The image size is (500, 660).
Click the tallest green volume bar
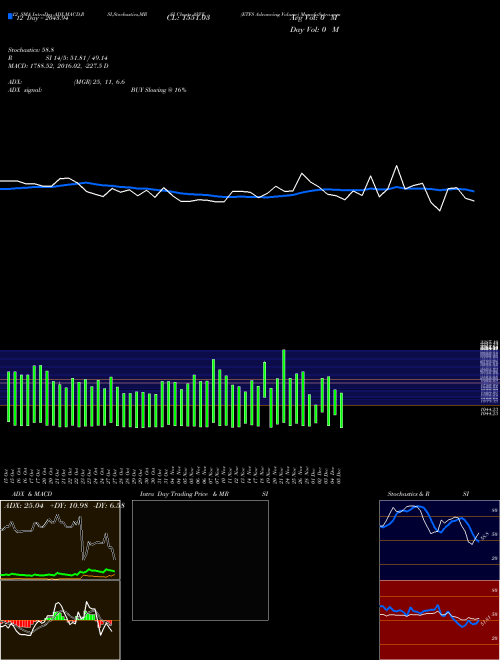point(284,386)
